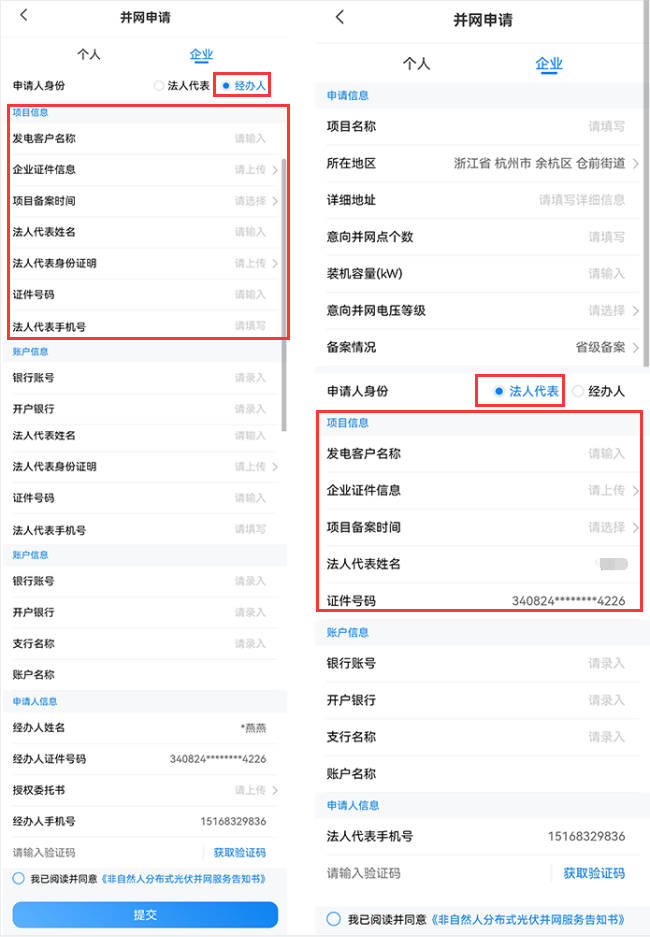Select 经办人 radio on right screen
Viewport: 650px width, 937px height.
pos(578,391)
